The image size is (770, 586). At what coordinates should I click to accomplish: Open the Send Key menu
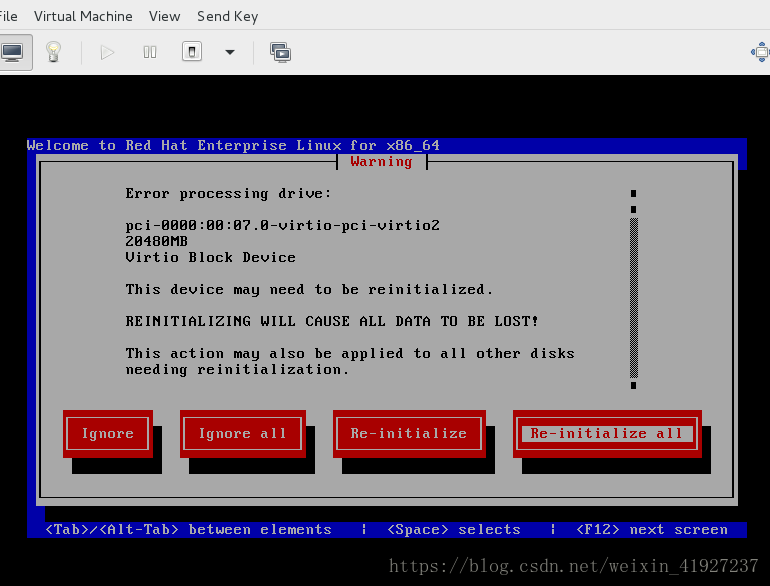pyautogui.click(x=227, y=16)
